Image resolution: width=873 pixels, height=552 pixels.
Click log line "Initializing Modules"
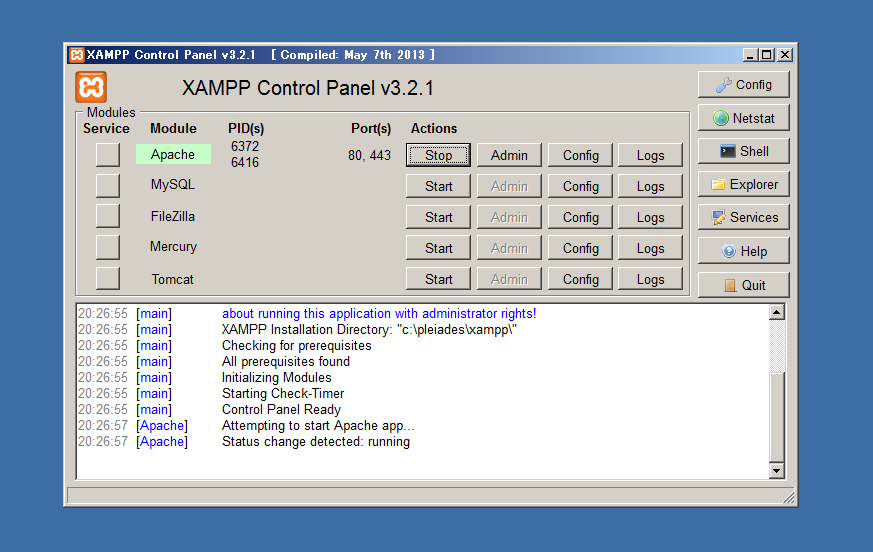point(277,377)
